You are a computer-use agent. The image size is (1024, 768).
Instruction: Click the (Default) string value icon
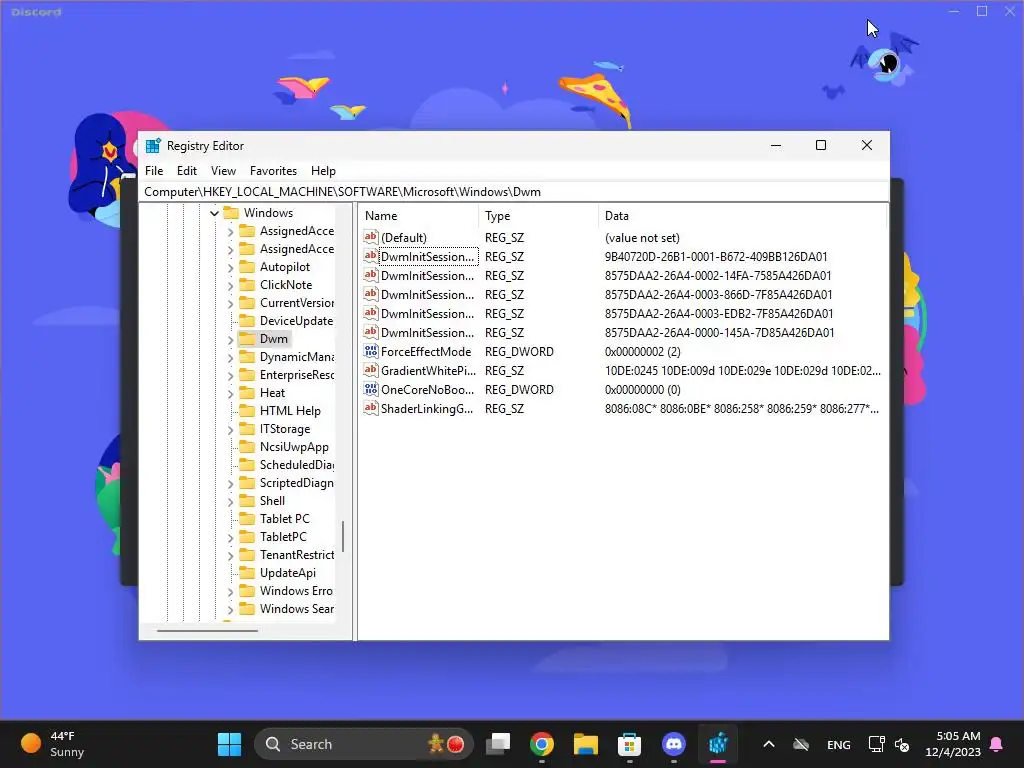pyautogui.click(x=371, y=237)
